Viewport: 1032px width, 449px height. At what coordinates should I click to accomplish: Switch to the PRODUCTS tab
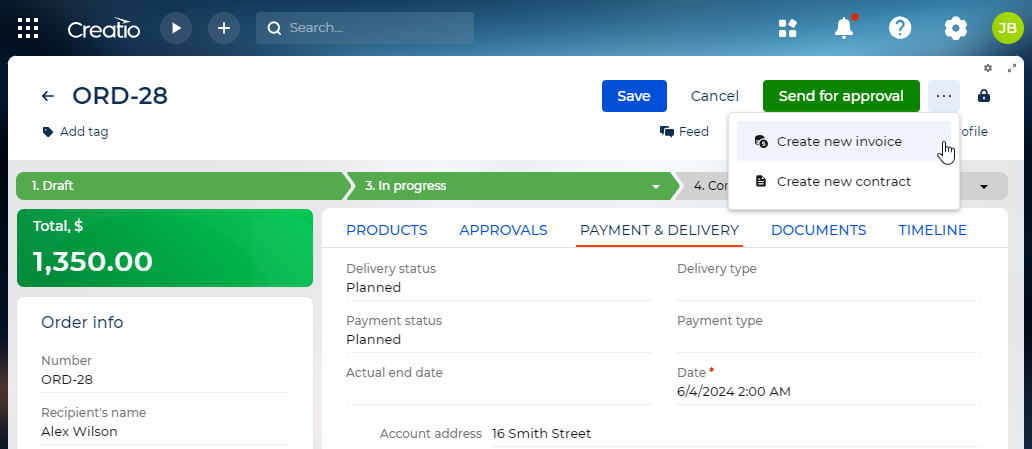(x=387, y=230)
